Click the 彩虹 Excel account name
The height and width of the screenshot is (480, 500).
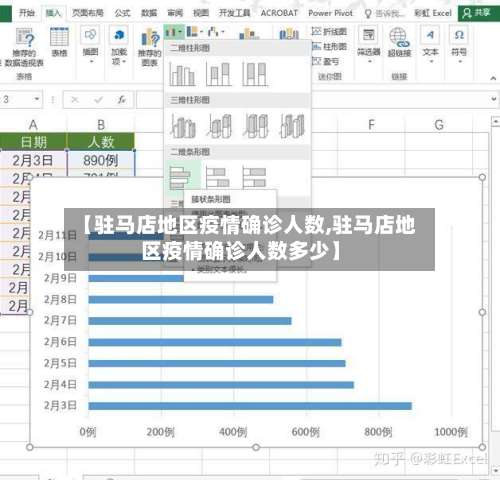[433, 13]
